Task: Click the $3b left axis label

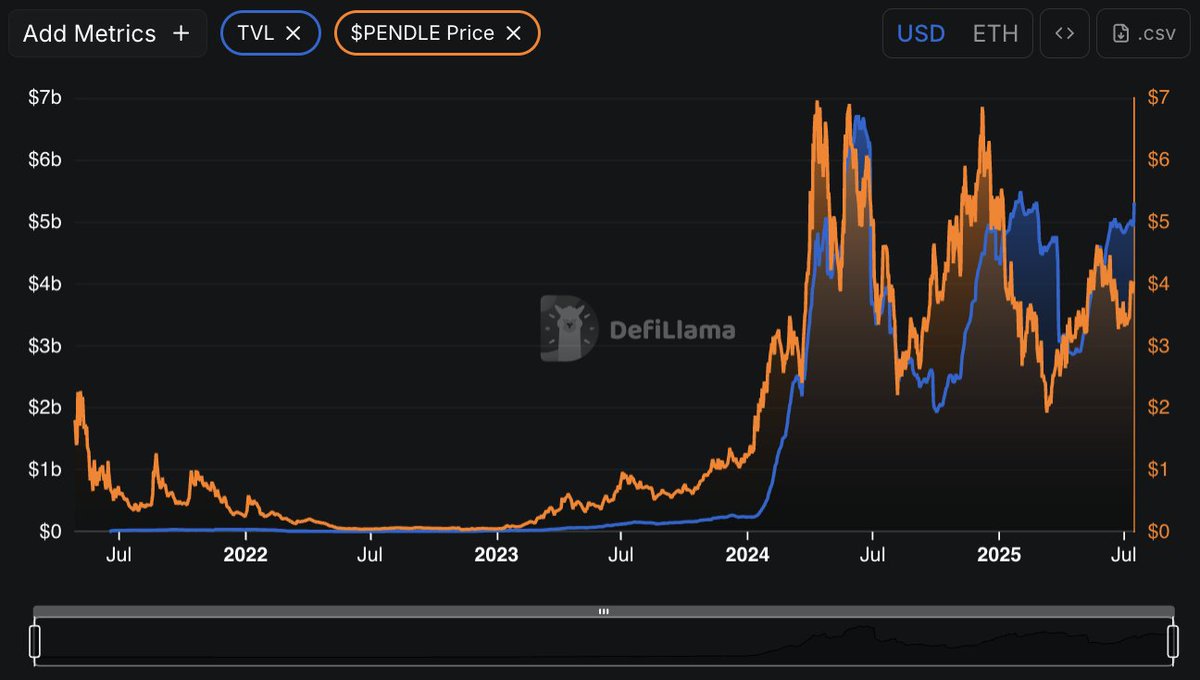Action: (x=44, y=346)
